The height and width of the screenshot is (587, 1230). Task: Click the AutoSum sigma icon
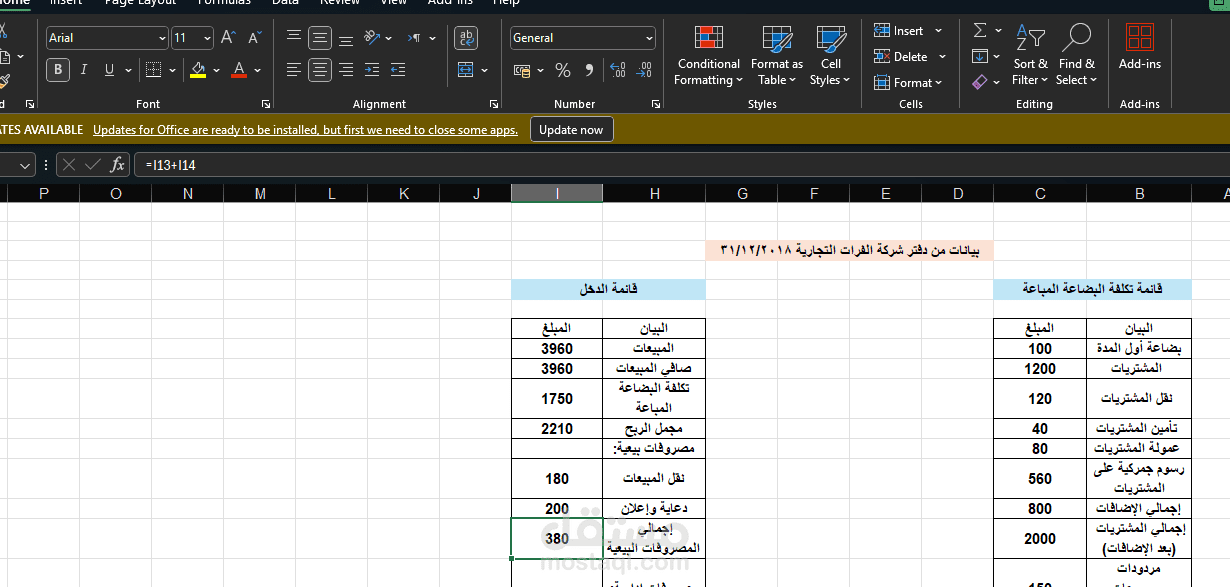980,31
